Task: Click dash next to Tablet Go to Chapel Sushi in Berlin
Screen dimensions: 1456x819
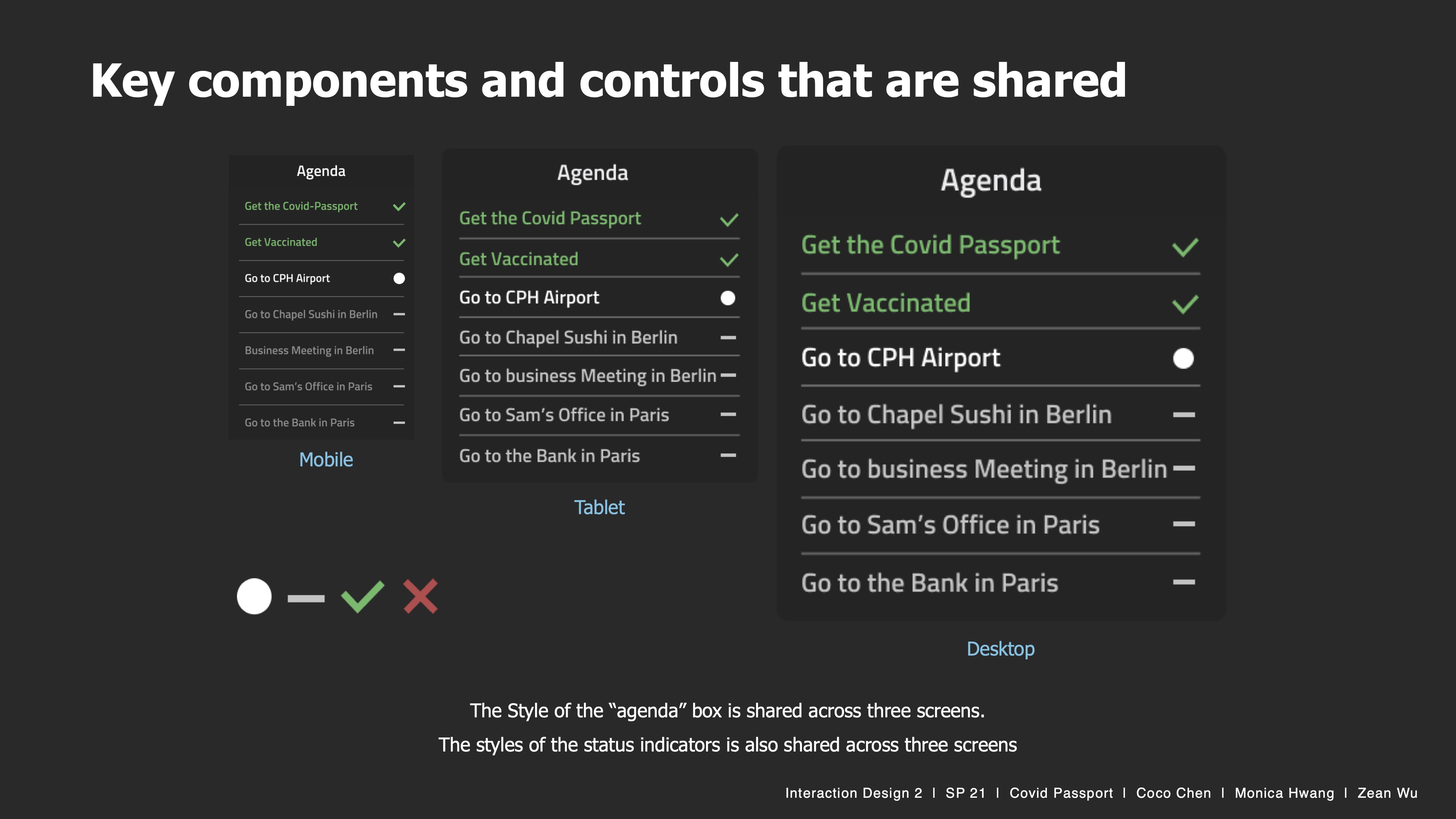Action: click(728, 337)
